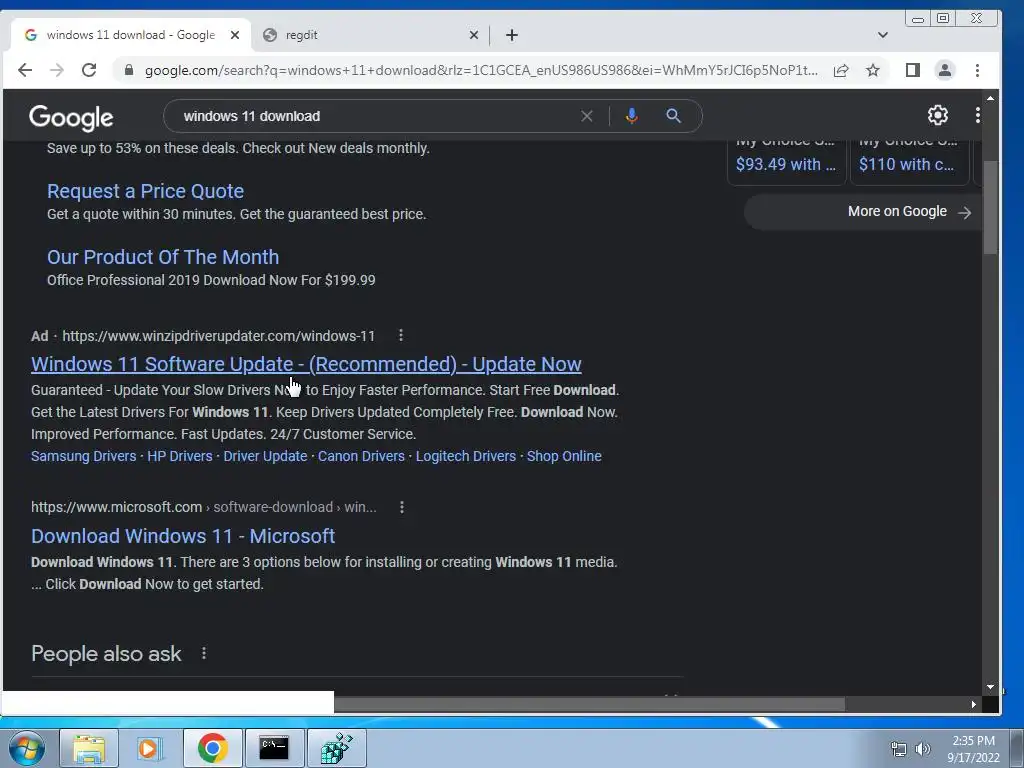This screenshot has width=1024, height=768.
Task: Close the windows 11 download tab
Action: 235,35
